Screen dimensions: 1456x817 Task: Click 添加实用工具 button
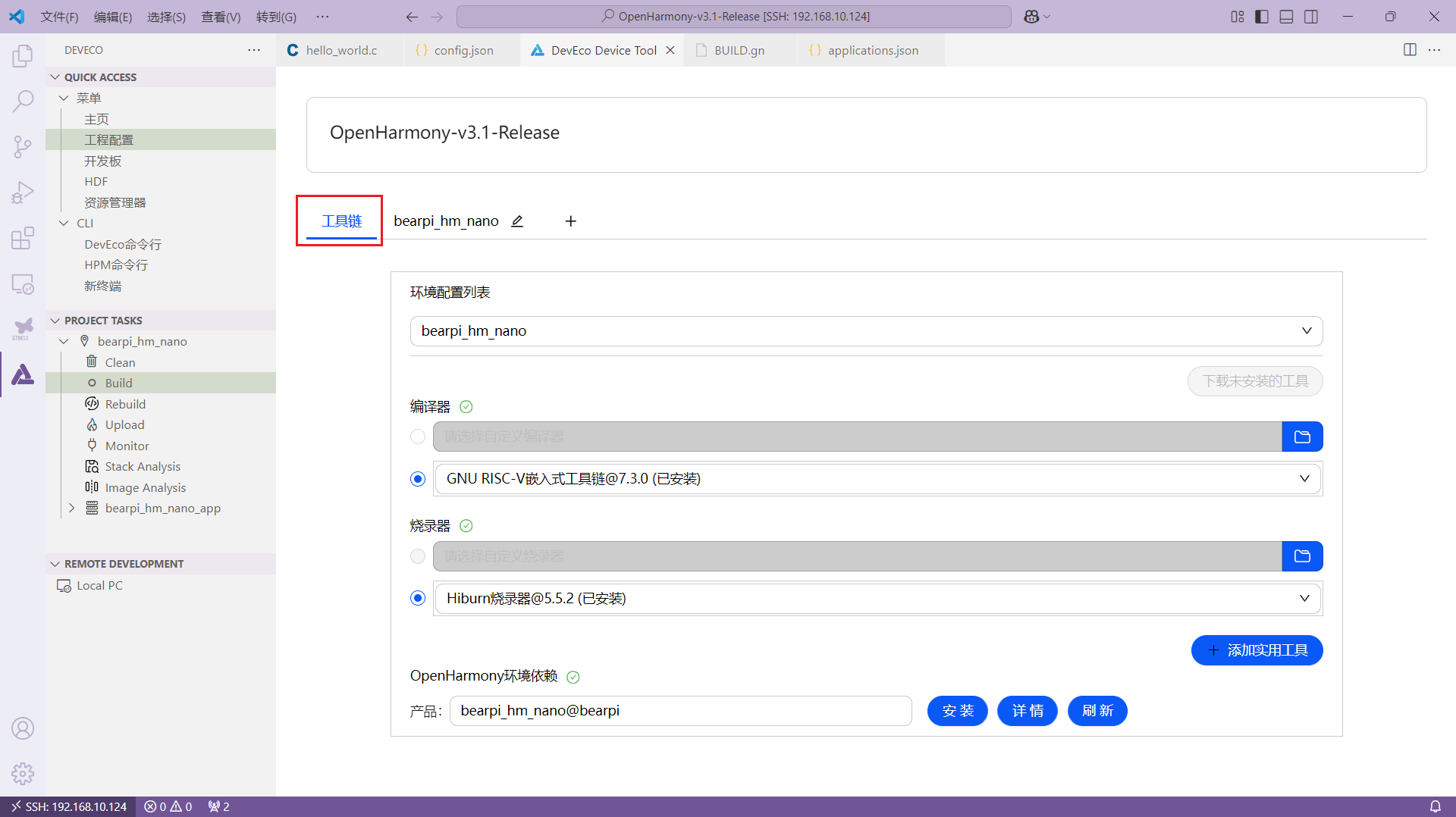(x=1257, y=650)
